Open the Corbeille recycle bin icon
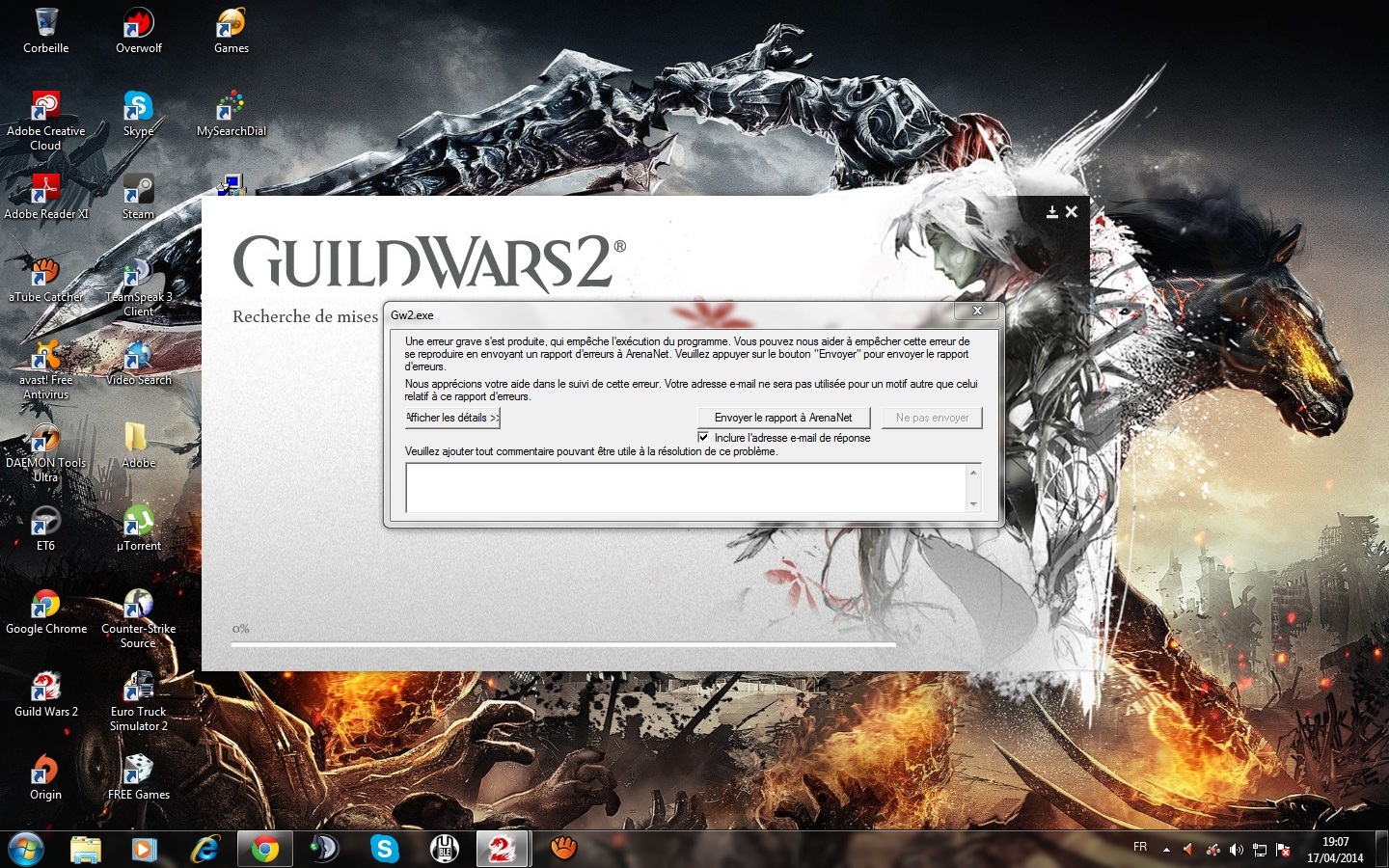This screenshot has width=1389, height=868. pos(45,30)
